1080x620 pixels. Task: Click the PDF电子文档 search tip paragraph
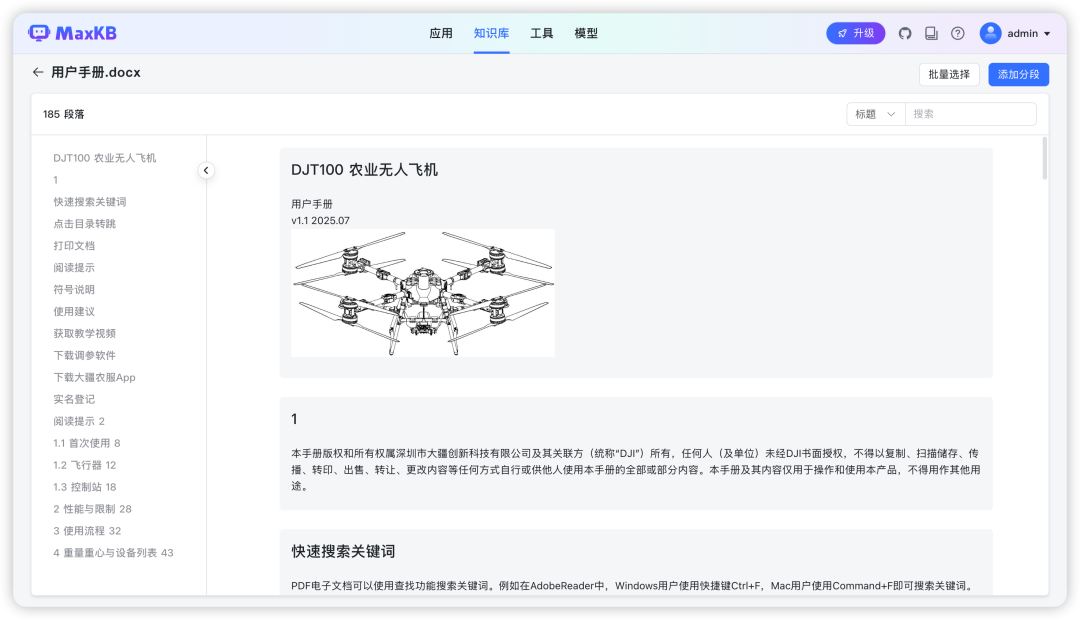click(632, 586)
